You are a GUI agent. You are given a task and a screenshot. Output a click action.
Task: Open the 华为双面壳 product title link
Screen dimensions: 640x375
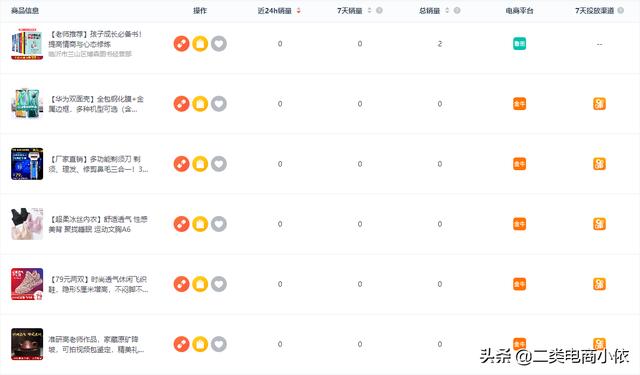click(x=96, y=104)
